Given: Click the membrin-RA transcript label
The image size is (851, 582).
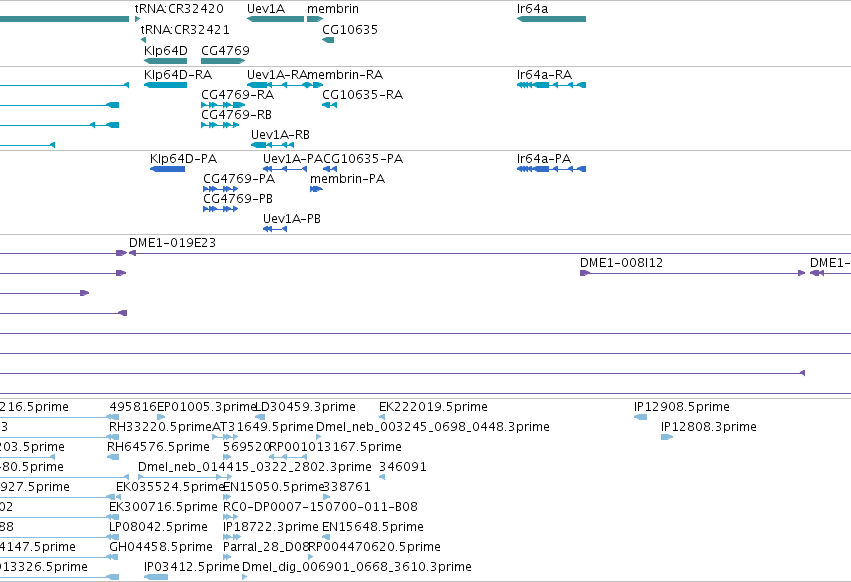Looking at the screenshot, I should pyautogui.click(x=345, y=74).
